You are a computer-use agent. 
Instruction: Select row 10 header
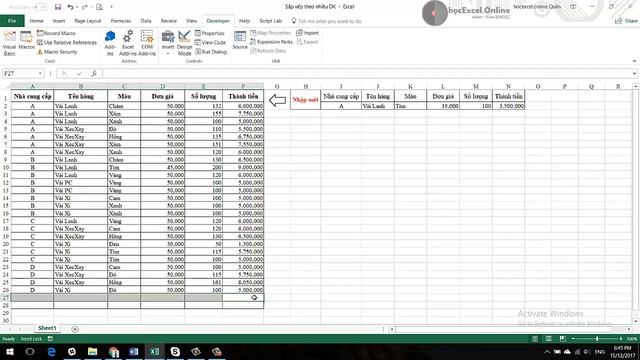5,167
